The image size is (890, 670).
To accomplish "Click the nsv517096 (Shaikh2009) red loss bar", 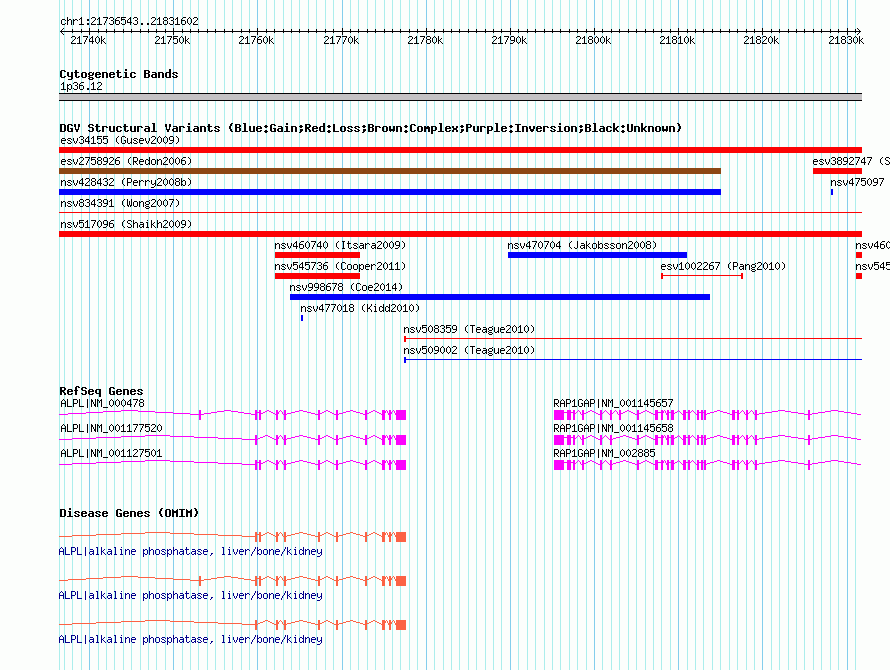I will 460,234.
